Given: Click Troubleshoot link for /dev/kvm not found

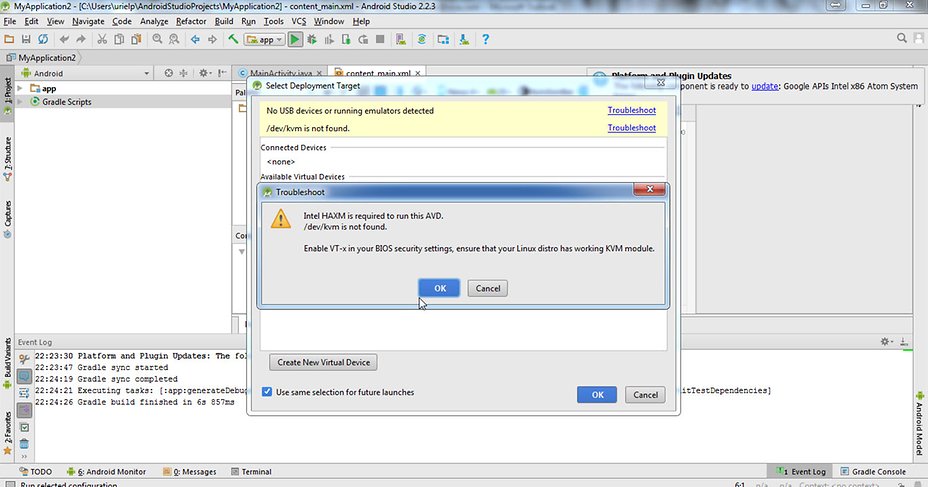Looking at the screenshot, I should 631,128.
